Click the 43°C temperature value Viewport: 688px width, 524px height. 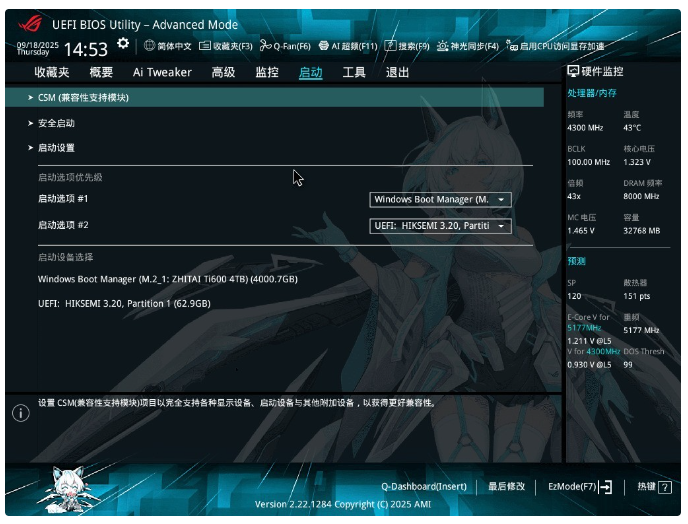click(x=632, y=128)
